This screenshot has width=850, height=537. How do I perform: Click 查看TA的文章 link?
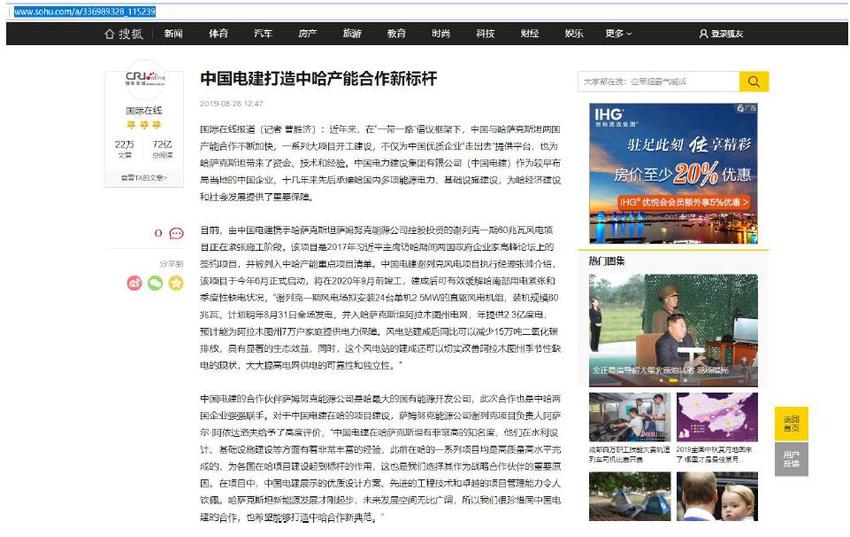pos(144,178)
